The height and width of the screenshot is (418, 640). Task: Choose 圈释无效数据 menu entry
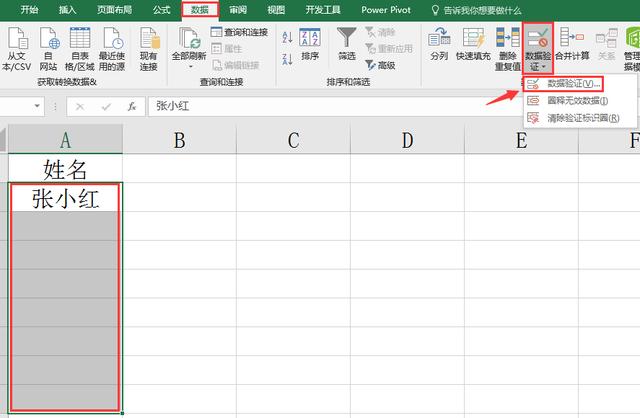click(x=577, y=101)
